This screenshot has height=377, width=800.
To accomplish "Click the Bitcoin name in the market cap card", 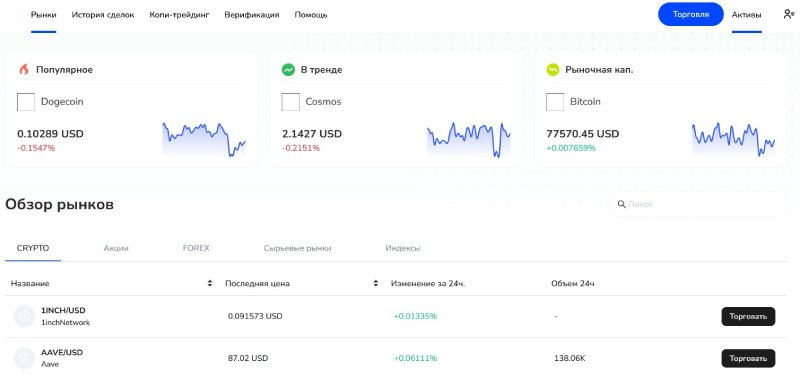I will pos(585,102).
